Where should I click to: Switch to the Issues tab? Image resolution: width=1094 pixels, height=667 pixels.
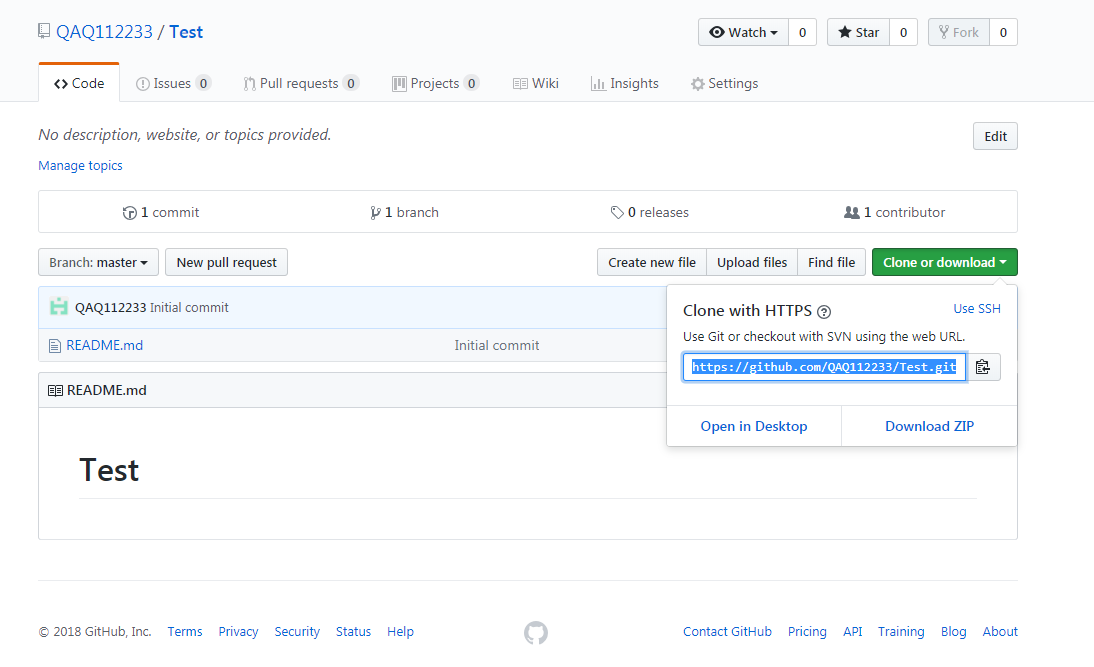click(173, 83)
